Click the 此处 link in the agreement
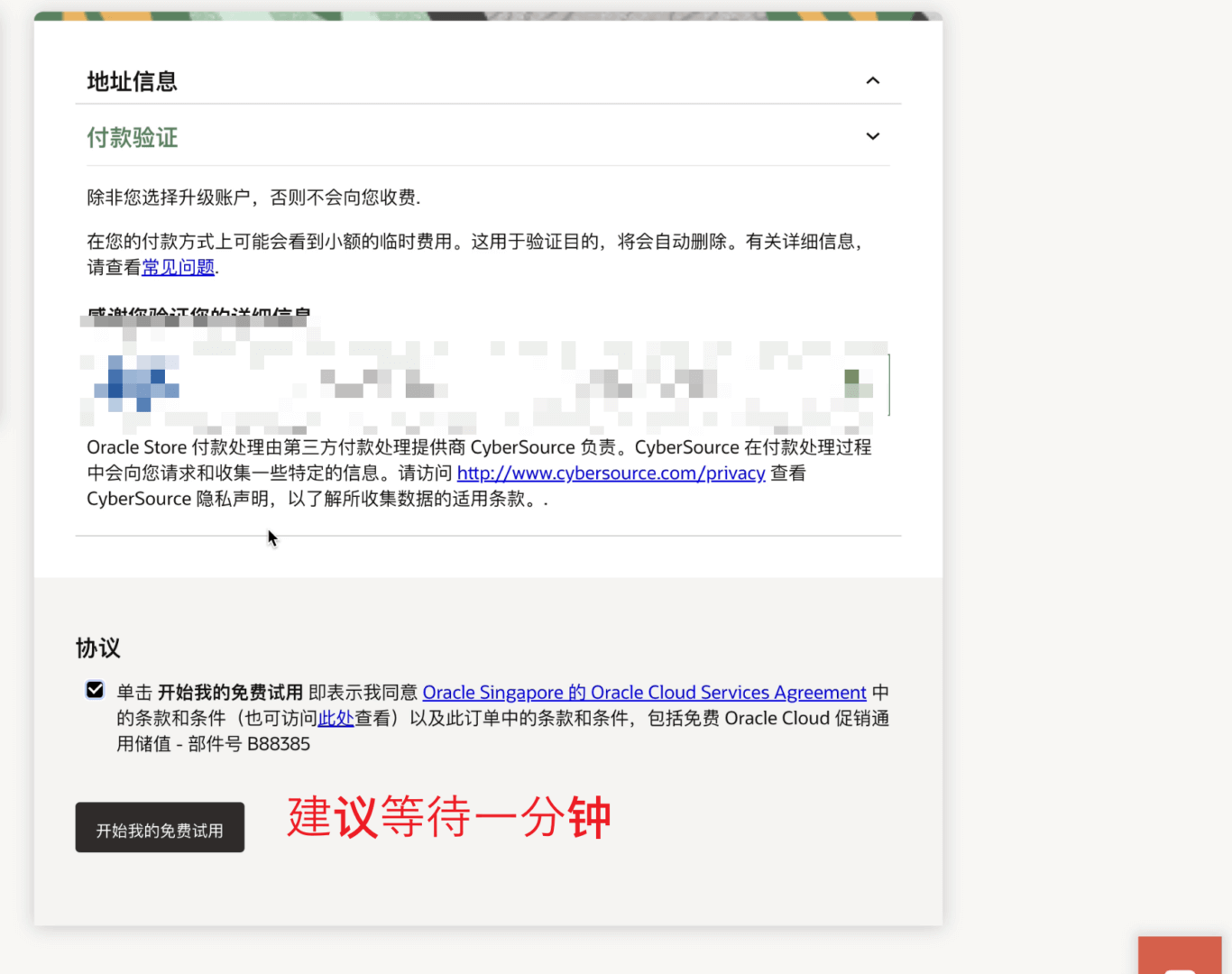 (336, 718)
